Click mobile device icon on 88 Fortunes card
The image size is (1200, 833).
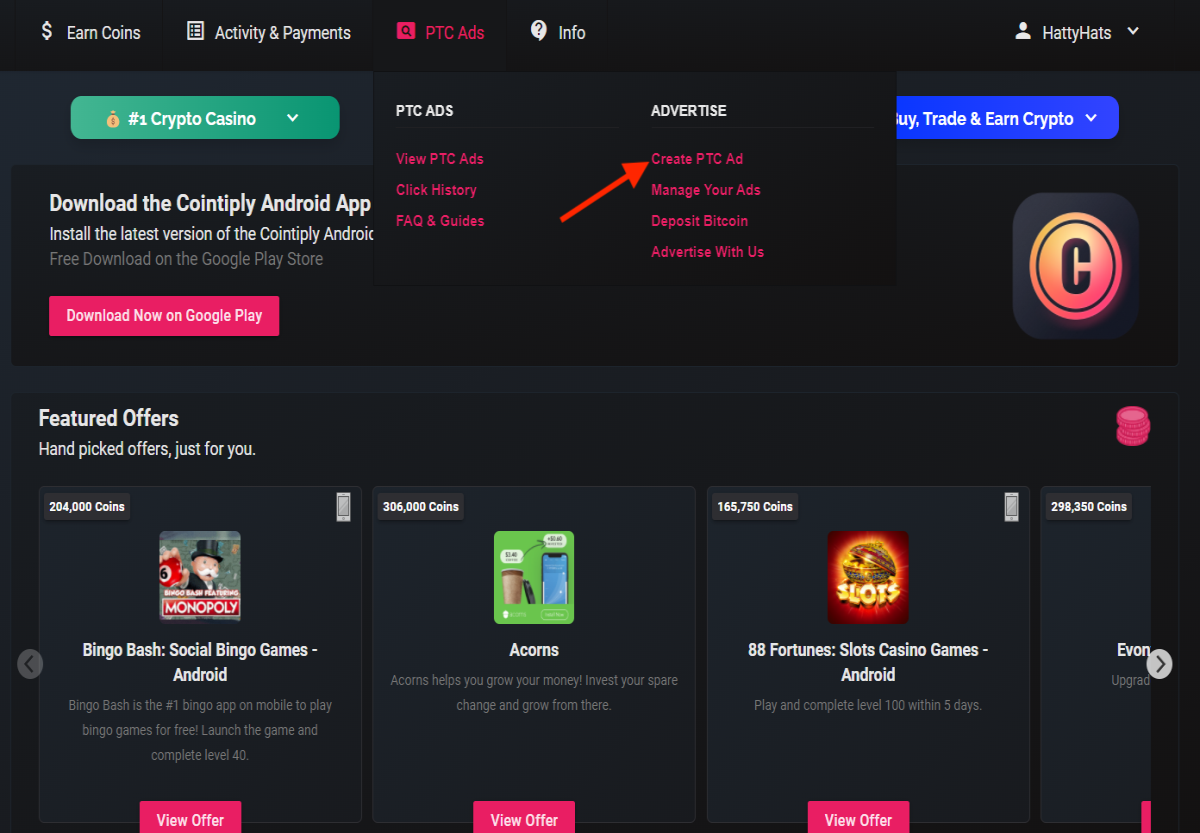(x=1011, y=507)
